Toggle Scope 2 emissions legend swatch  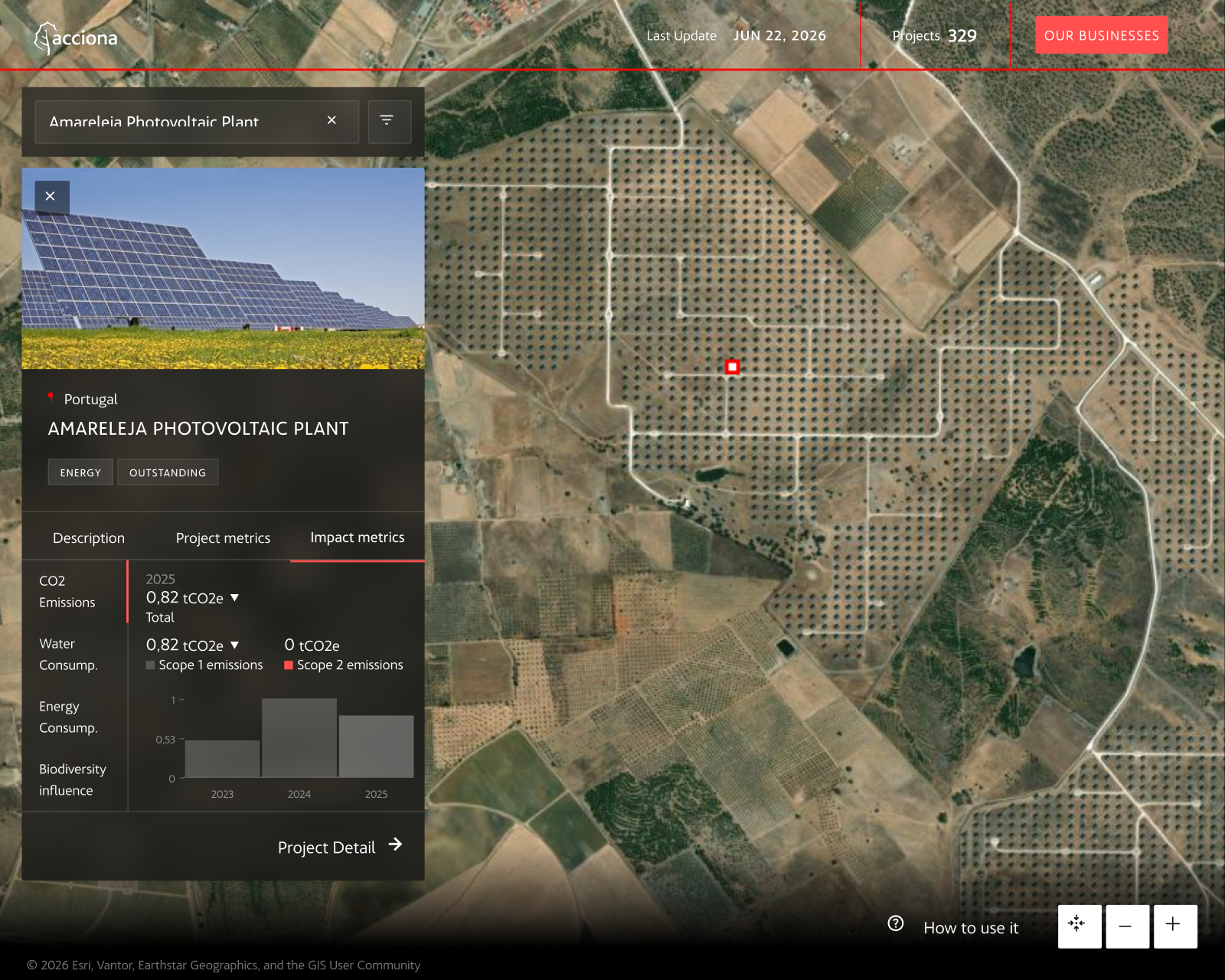[289, 665]
